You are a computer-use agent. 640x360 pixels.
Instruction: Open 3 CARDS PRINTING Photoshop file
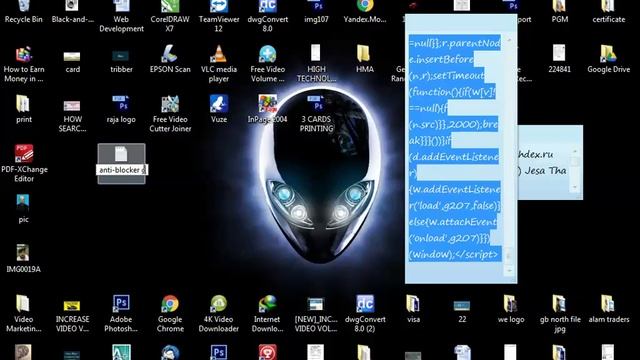[316, 114]
